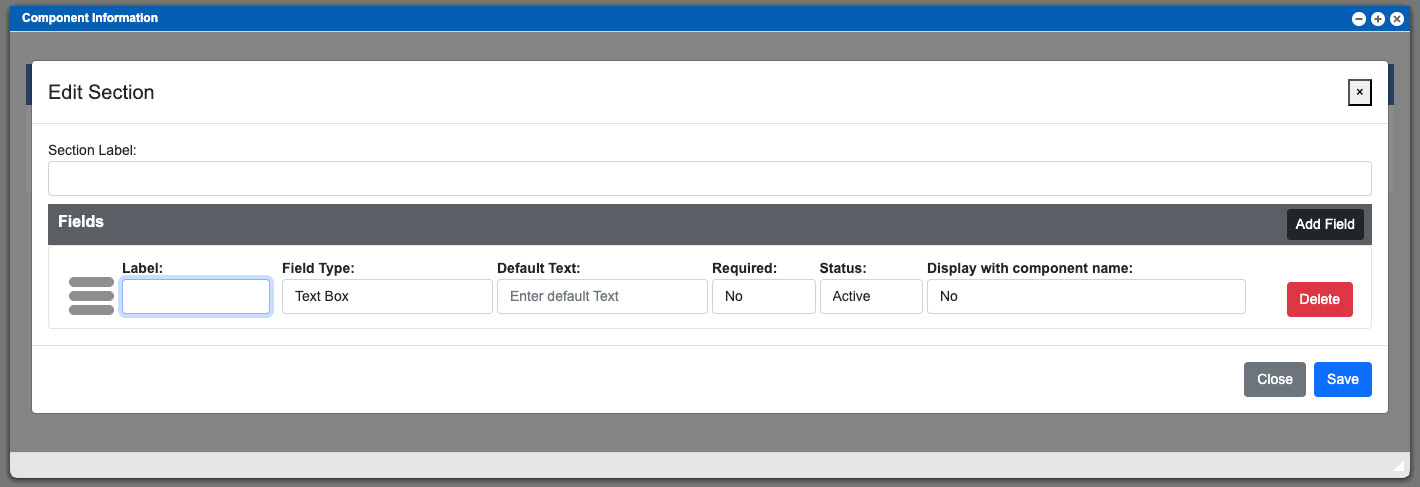1420x487 pixels.
Task: Click the field row reorder handle icon
Action: 91,296
